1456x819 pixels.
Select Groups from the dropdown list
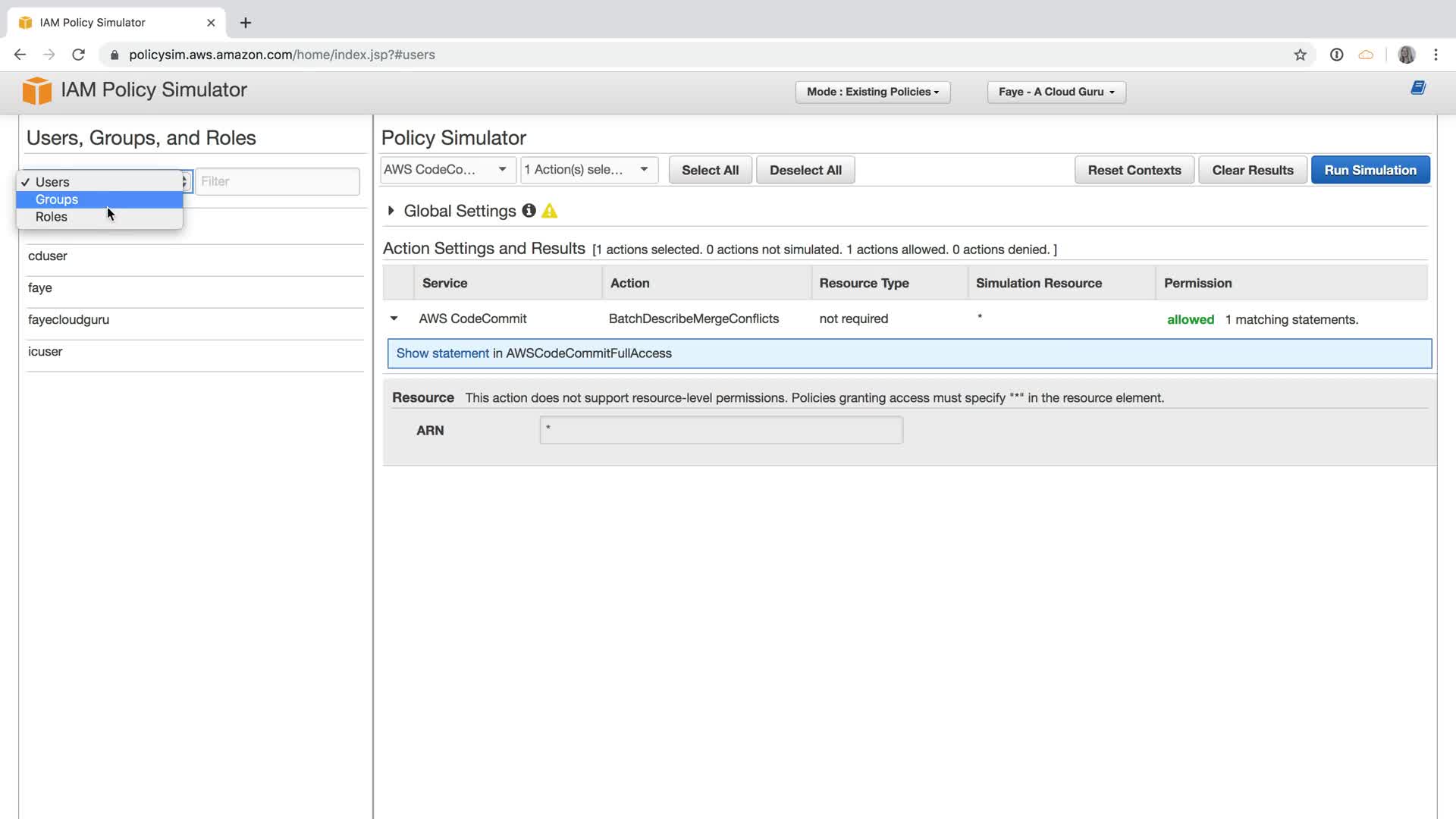(57, 199)
